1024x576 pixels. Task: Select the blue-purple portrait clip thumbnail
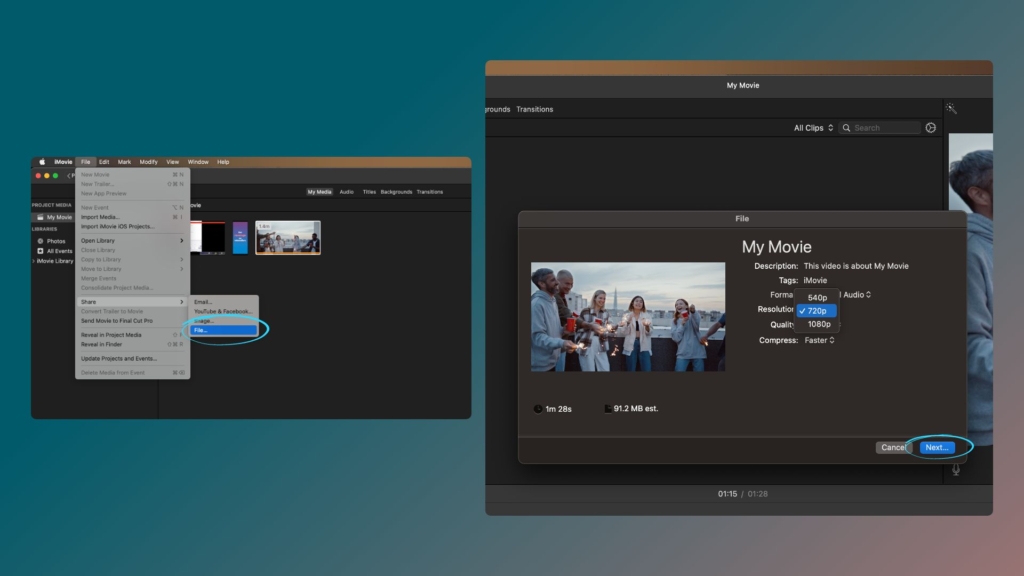240,238
